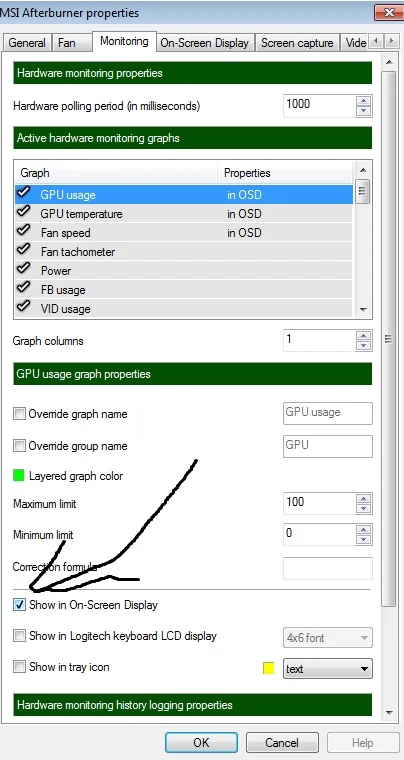
Task: Enable Override graph name checkbox
Action: [x=19, y=414]
